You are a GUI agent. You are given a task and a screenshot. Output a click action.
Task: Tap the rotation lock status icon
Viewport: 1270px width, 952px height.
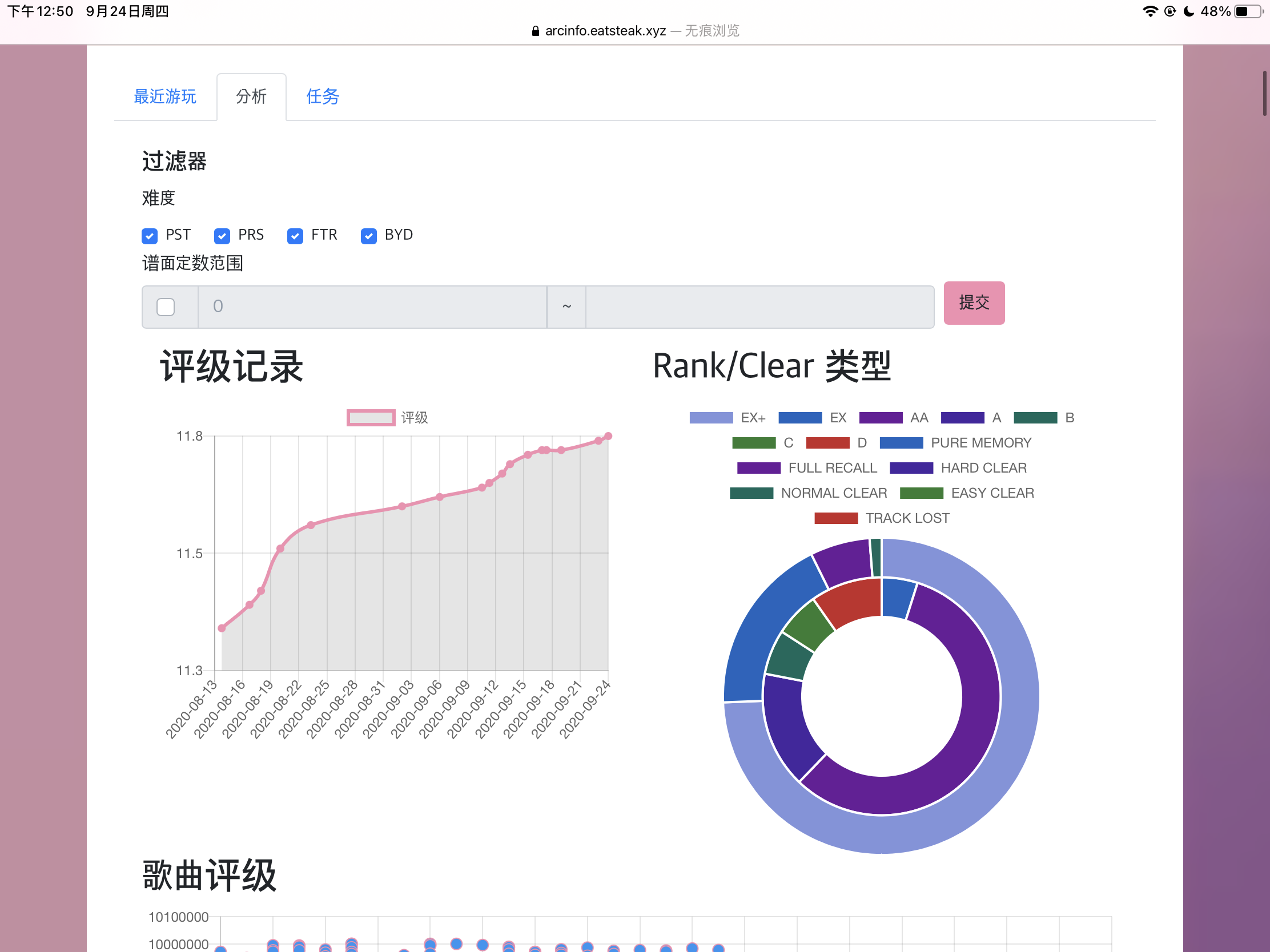point(1169,11)
